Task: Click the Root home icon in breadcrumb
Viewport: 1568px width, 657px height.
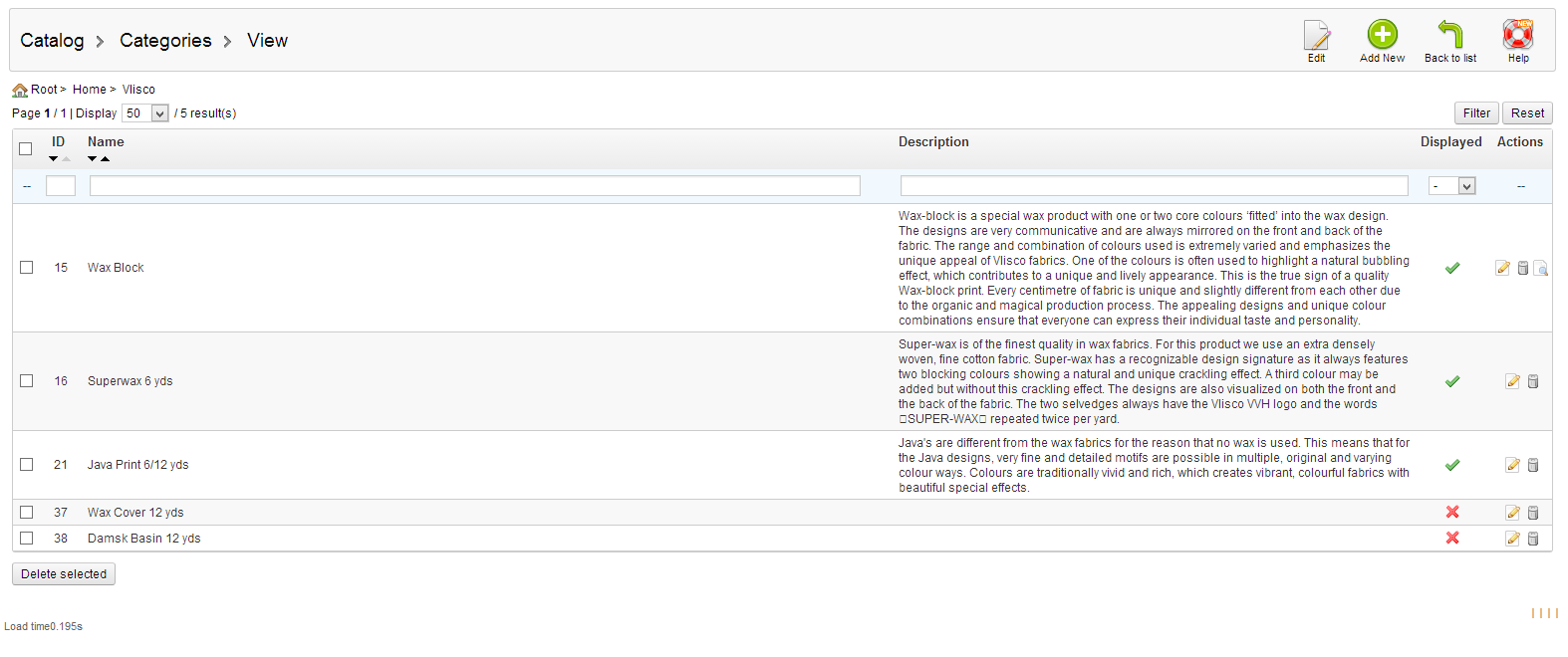Action: tap(20, 90)
